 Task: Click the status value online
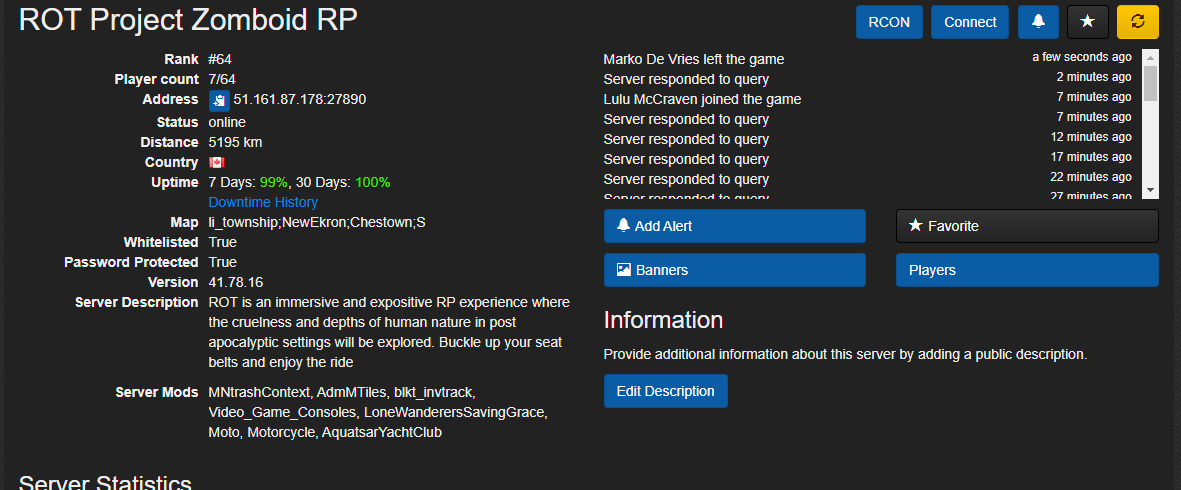coord(227,122)
